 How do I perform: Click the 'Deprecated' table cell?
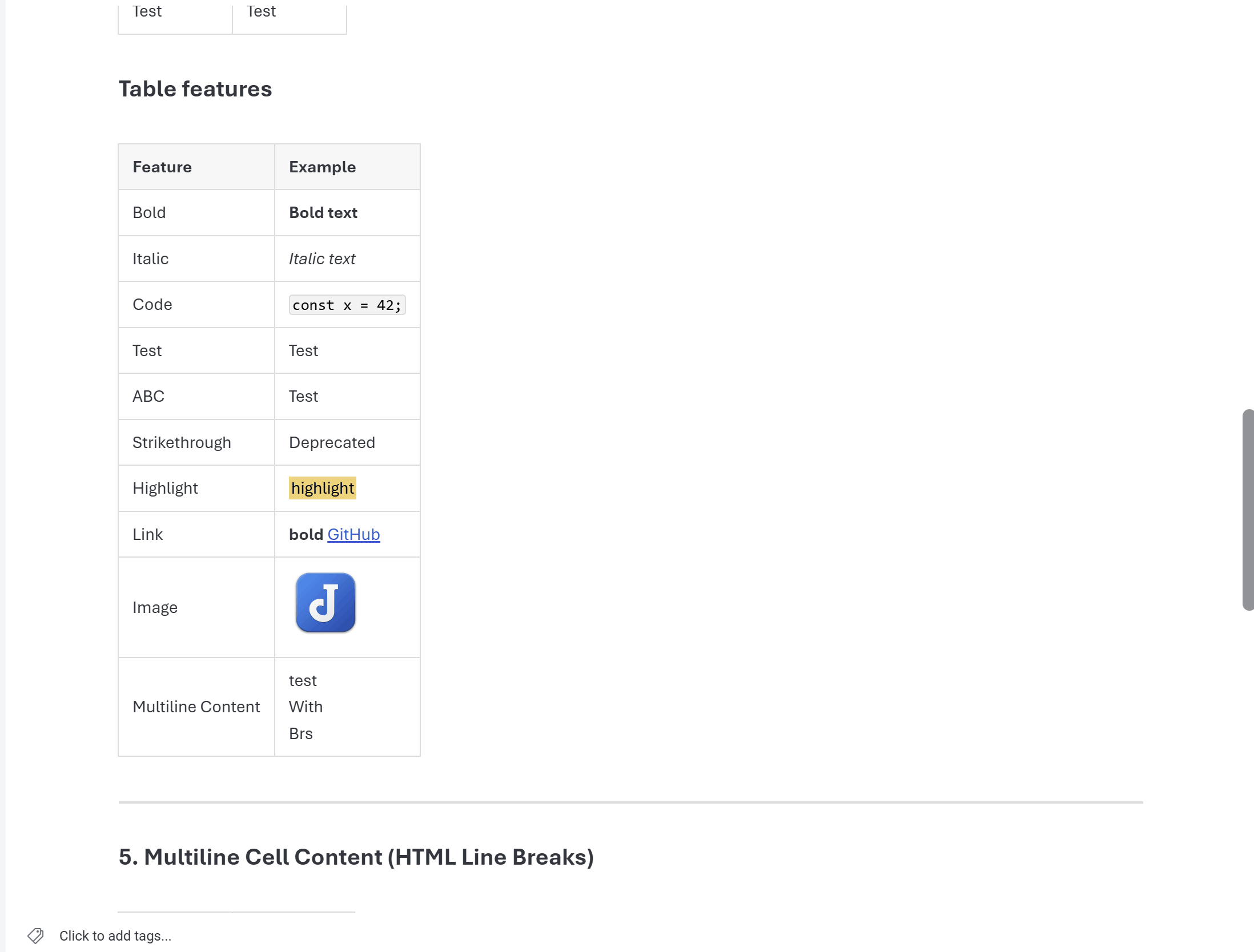[332, 442]
